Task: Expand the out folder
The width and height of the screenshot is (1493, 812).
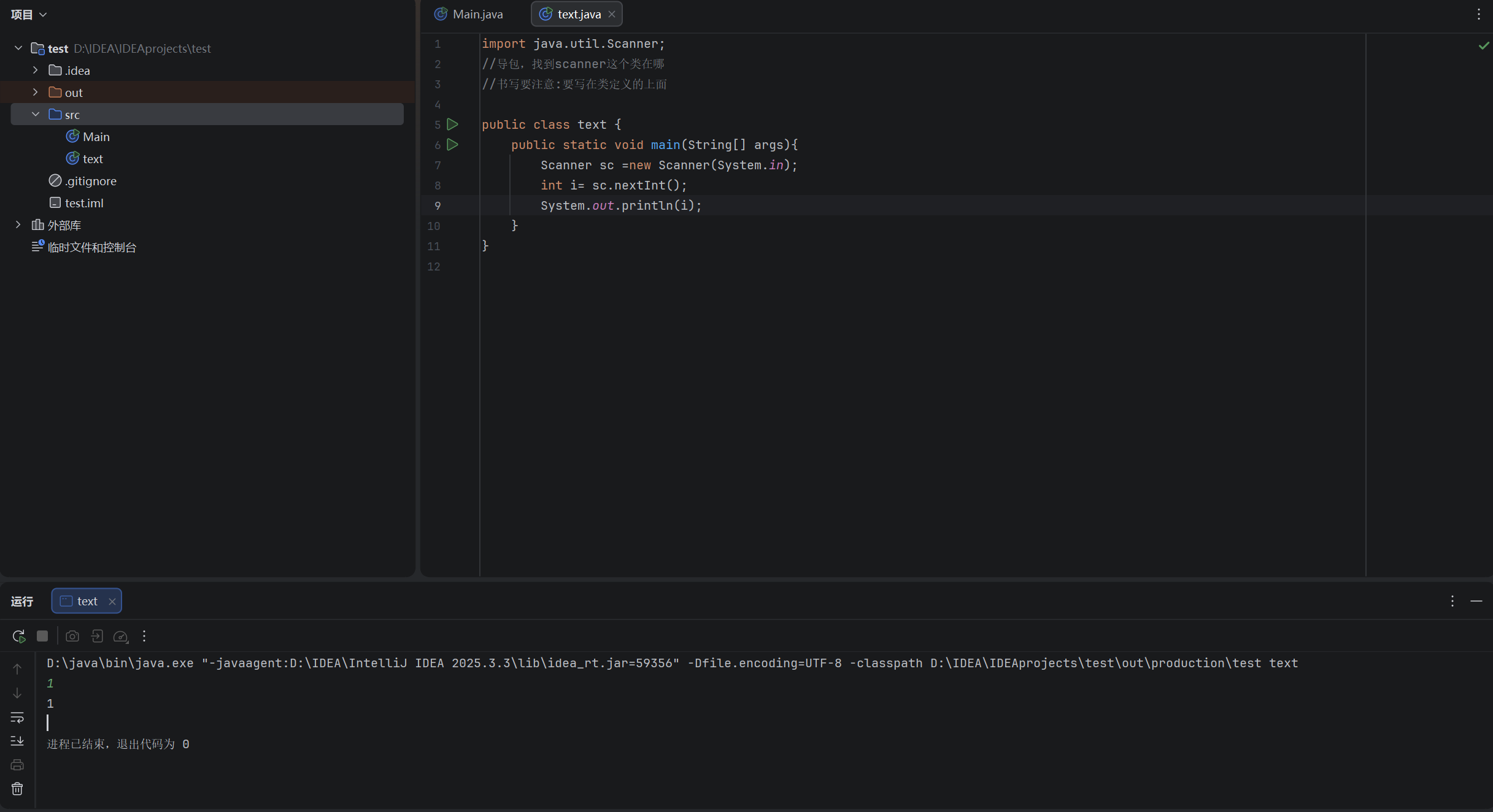Action: (x=36, y=92)
